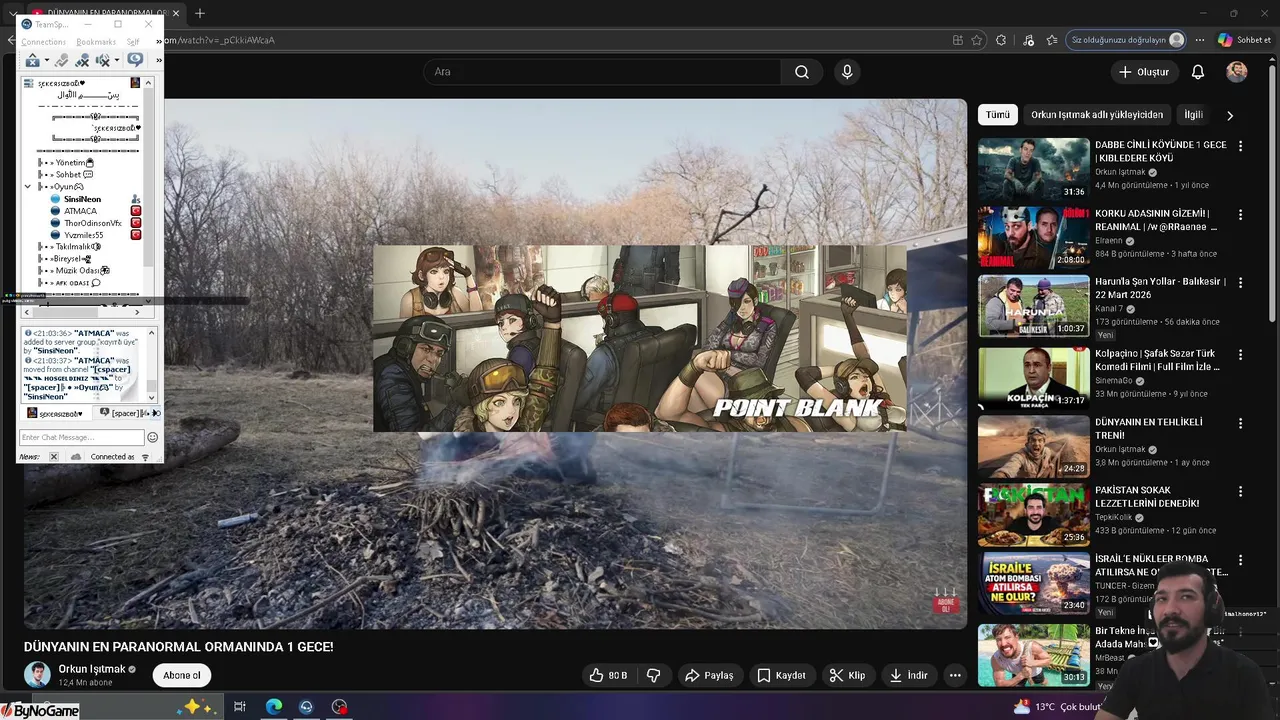Viewport: 1280px width, 720px height.
Task: Open Harun'la Şen Yollar - Balıkesir thumbnail
Action: (1033, 306)
